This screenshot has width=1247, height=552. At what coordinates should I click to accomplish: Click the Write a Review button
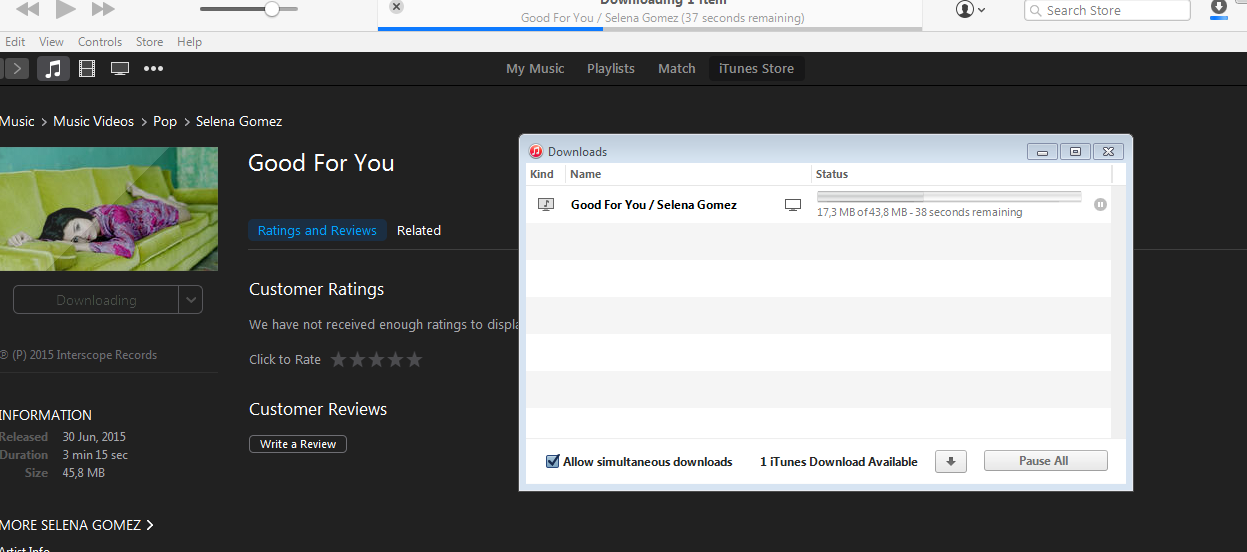tap(298, 444)
